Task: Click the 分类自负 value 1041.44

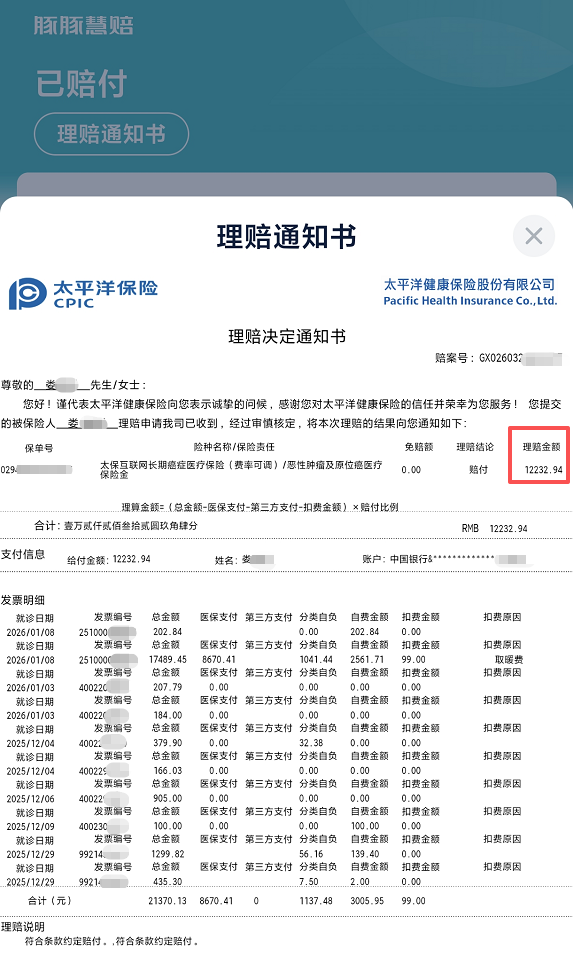Action: pyautogui.click(x=316, y=659)
